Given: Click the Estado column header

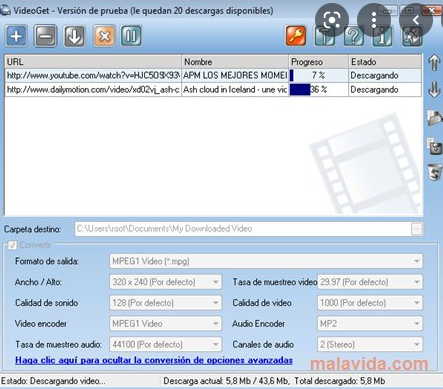Looking at the screenshot, I should click(x=385, y=62).
